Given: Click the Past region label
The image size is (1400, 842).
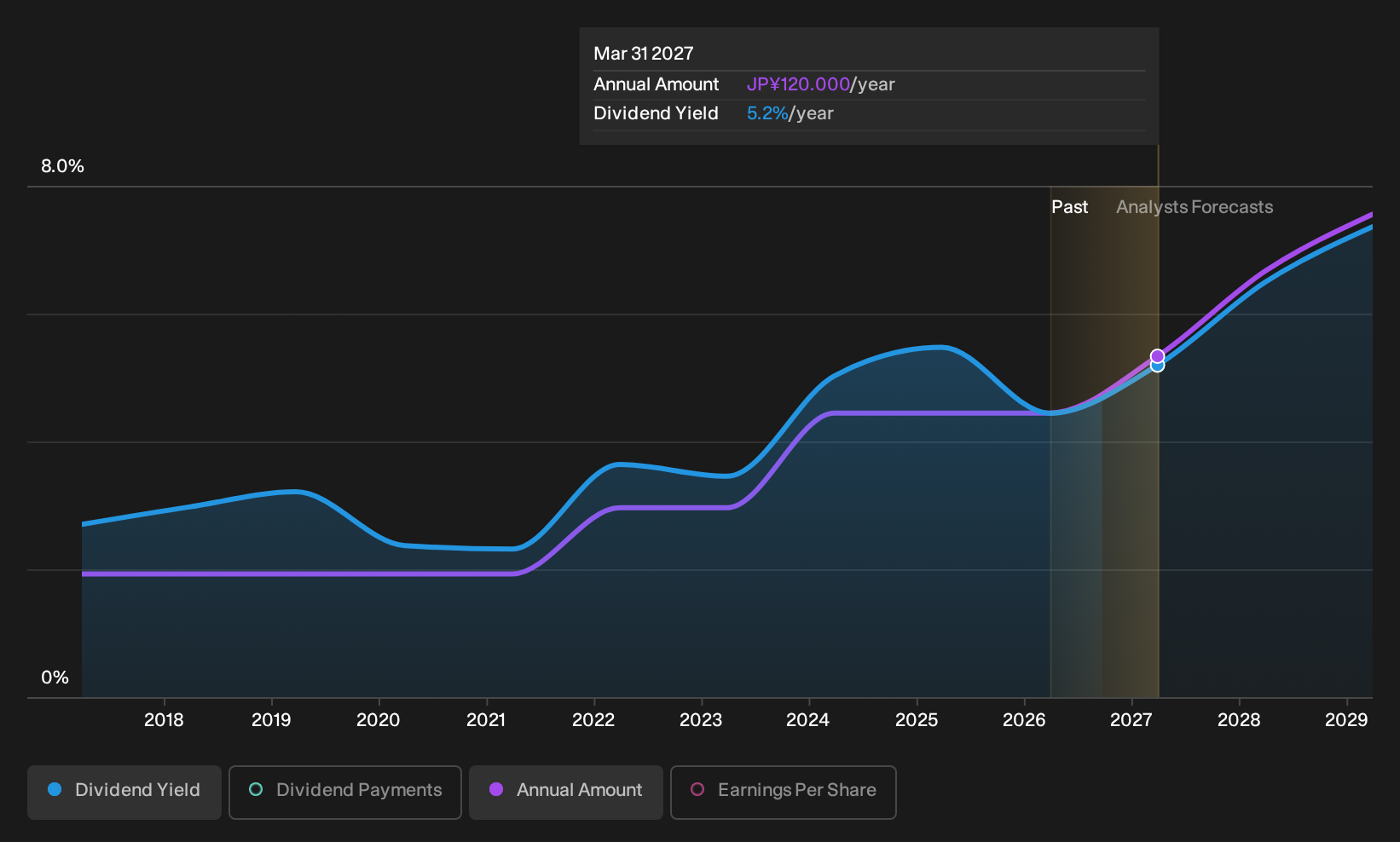Looking at the screenshot, I should [x=1069, y=207].
